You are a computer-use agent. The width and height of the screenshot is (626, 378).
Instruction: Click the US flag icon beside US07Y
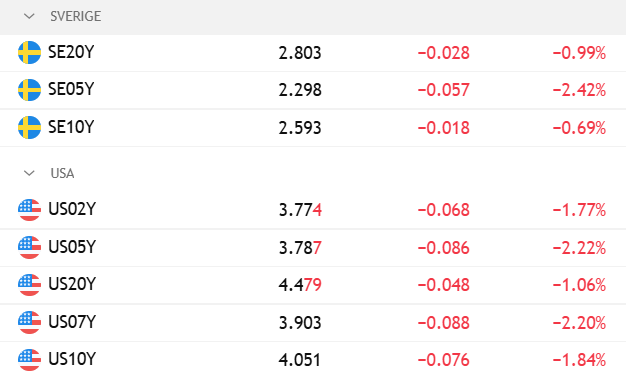[x=30, y=322]
